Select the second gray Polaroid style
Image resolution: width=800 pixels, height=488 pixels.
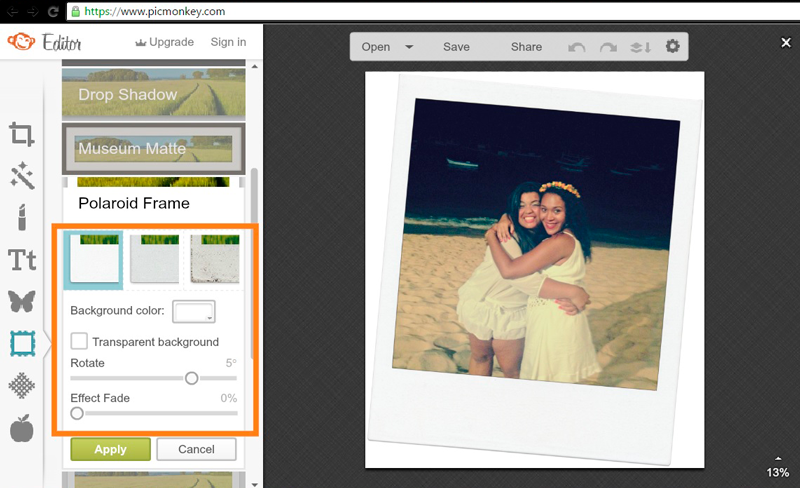155,259
